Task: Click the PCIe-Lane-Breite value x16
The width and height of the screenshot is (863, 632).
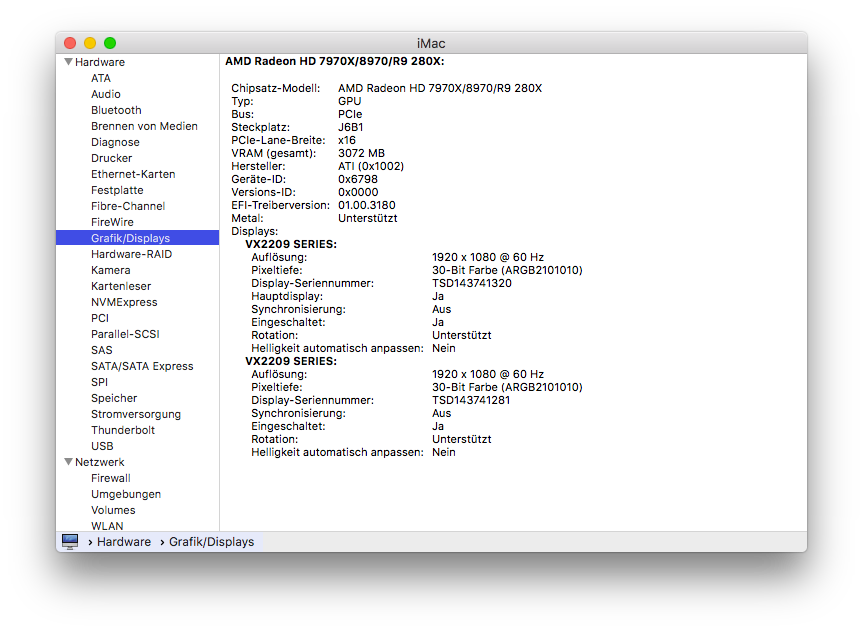Action: pyautogui.click(x=347, y=140)
